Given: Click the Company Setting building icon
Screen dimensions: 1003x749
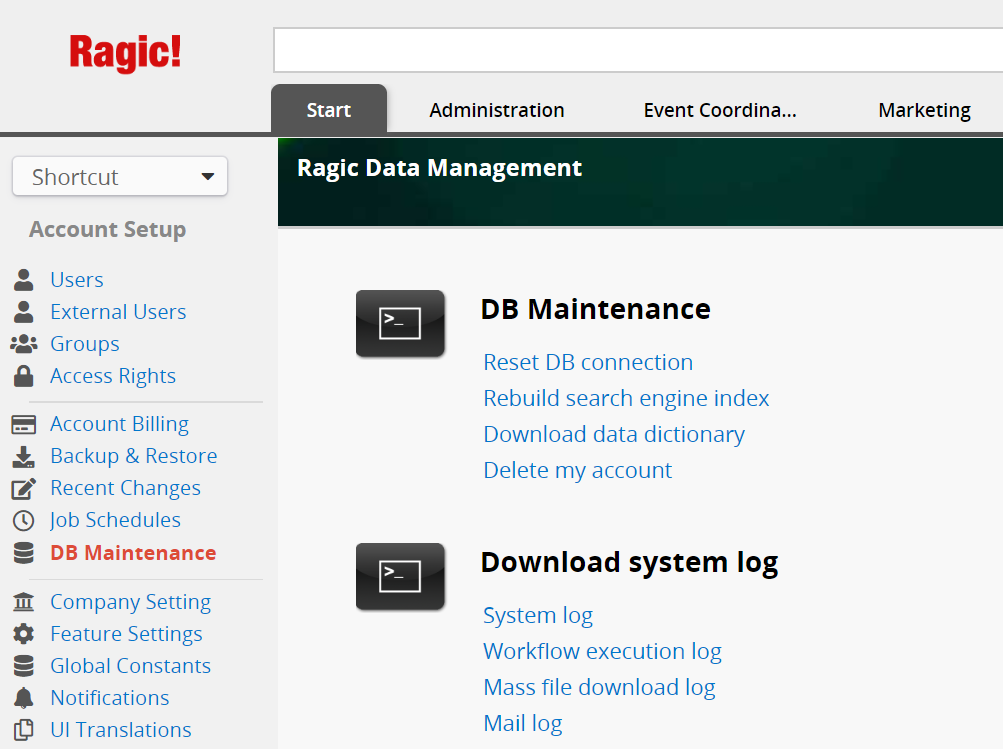Looking at the screenshot, I should 24,602.
